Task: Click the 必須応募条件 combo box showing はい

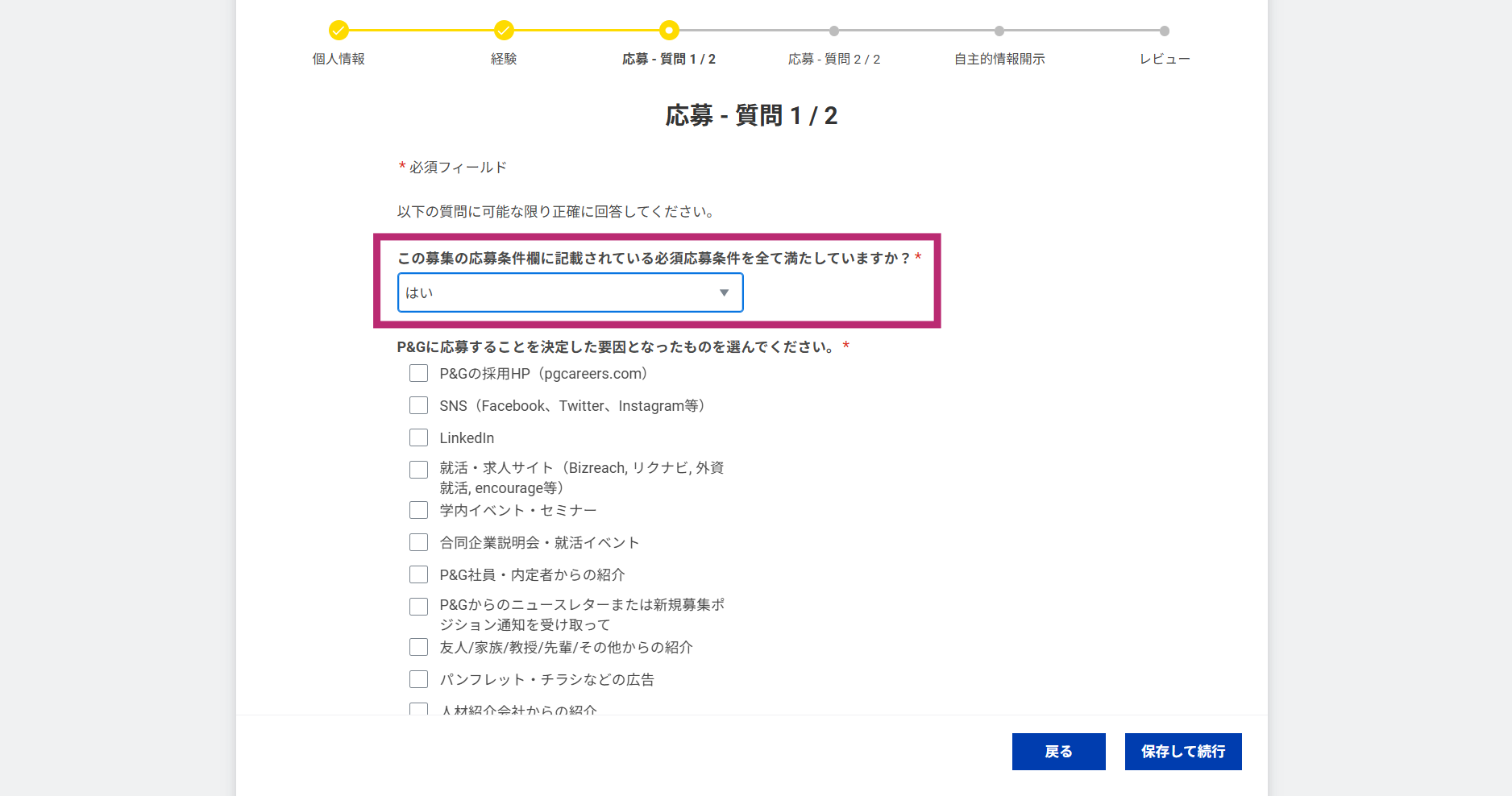Action: coord(570,292)
